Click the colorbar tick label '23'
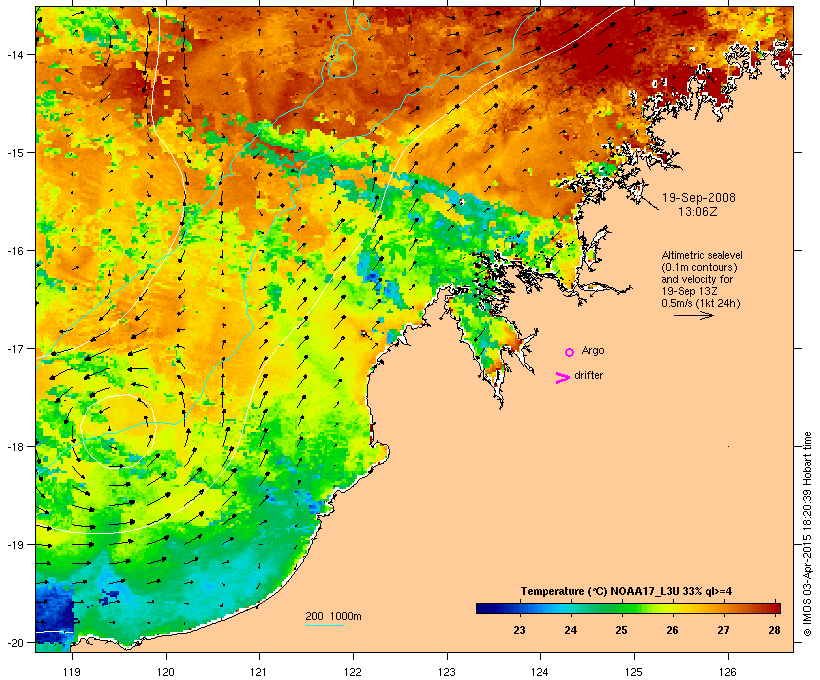Screen dimensions: 820x680 tap(519, 630)
